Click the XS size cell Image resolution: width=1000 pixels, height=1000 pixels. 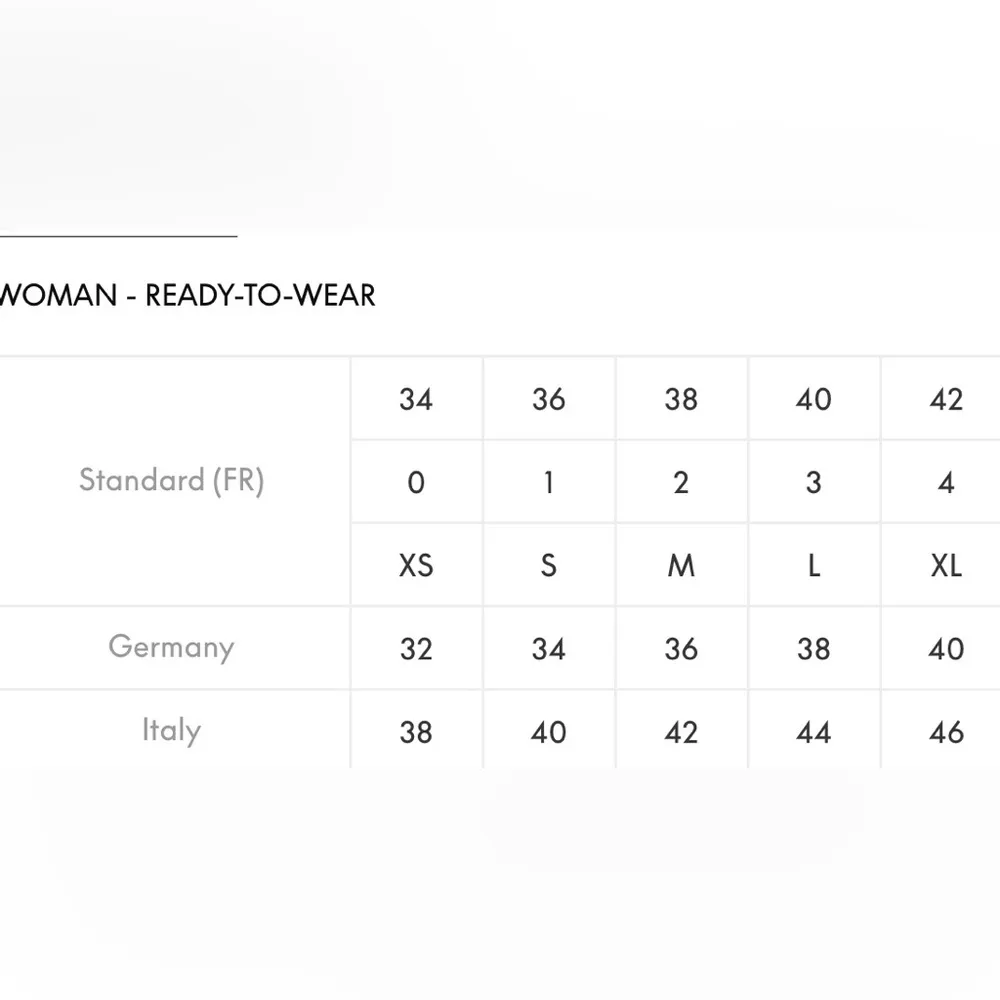tap(416, 566)
